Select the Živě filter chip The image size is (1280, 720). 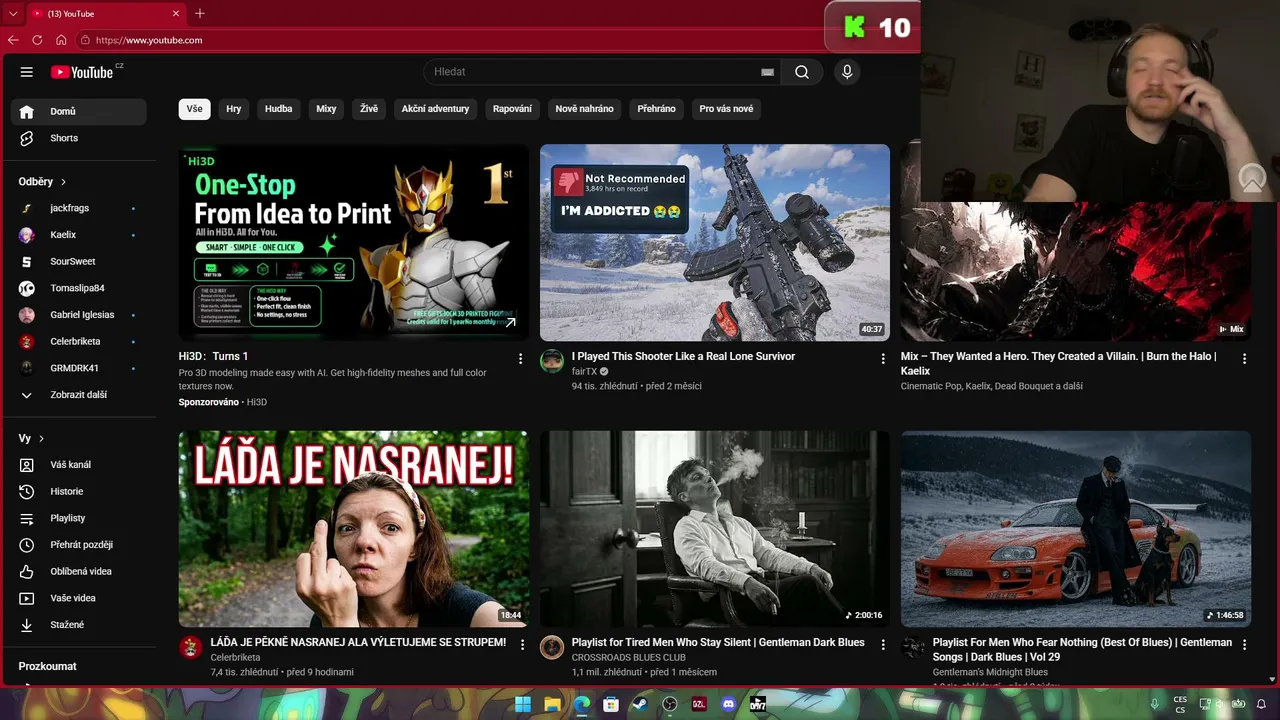click(x=369, y=109)
